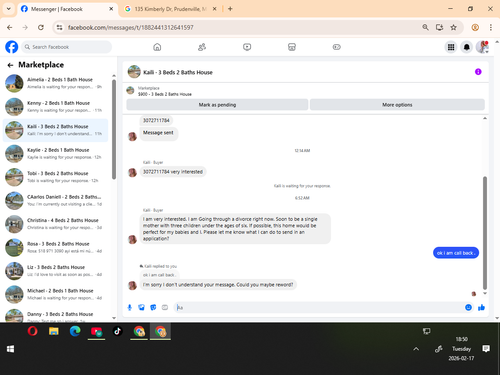Open Liz - 3 Beds 2 Baths House chat

pyautogui.click(x=56, y=271)
